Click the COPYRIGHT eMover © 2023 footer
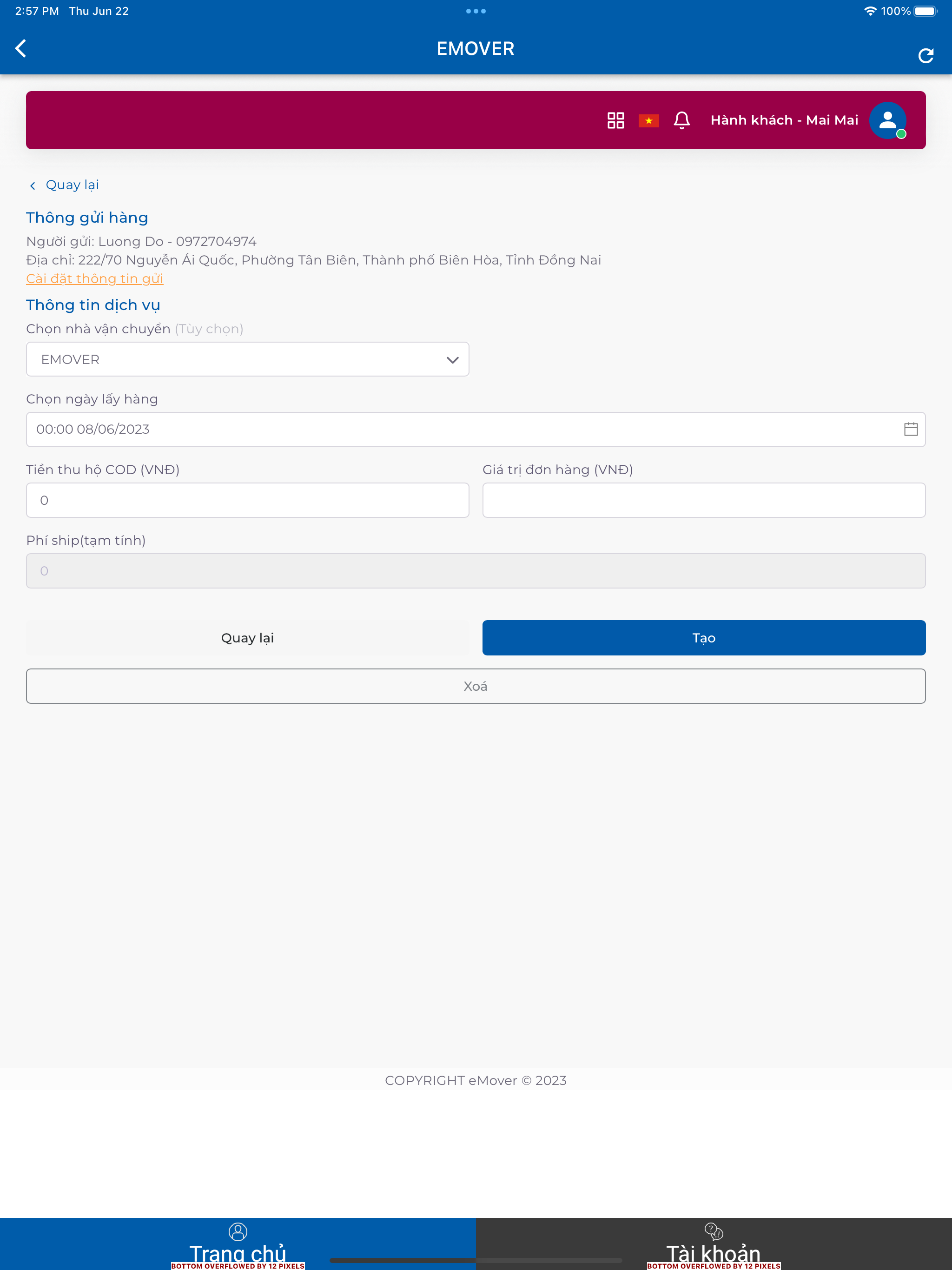 coord(476,1080)
